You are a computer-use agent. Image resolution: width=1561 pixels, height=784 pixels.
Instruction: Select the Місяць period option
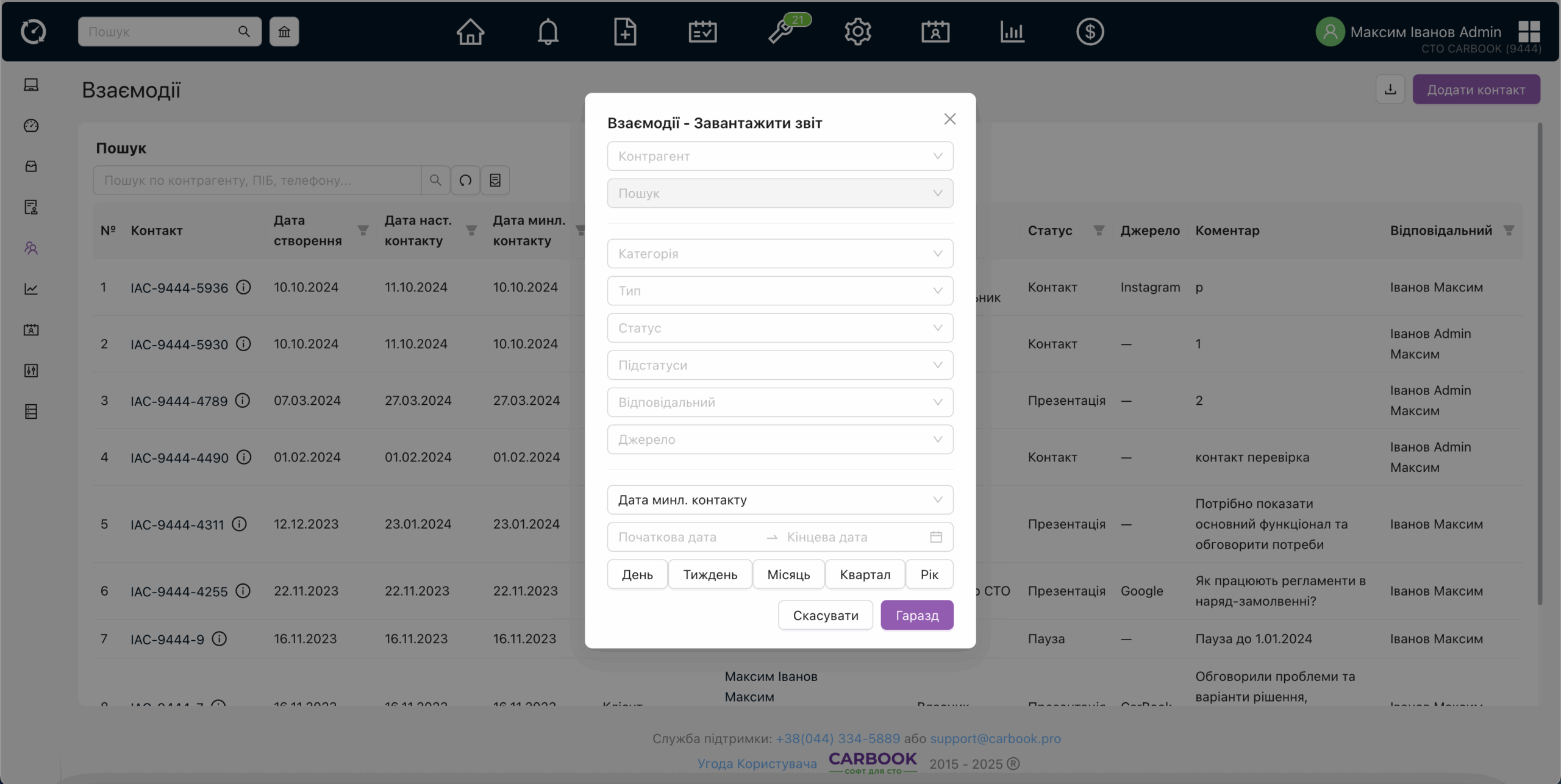(x=788, y=574)
